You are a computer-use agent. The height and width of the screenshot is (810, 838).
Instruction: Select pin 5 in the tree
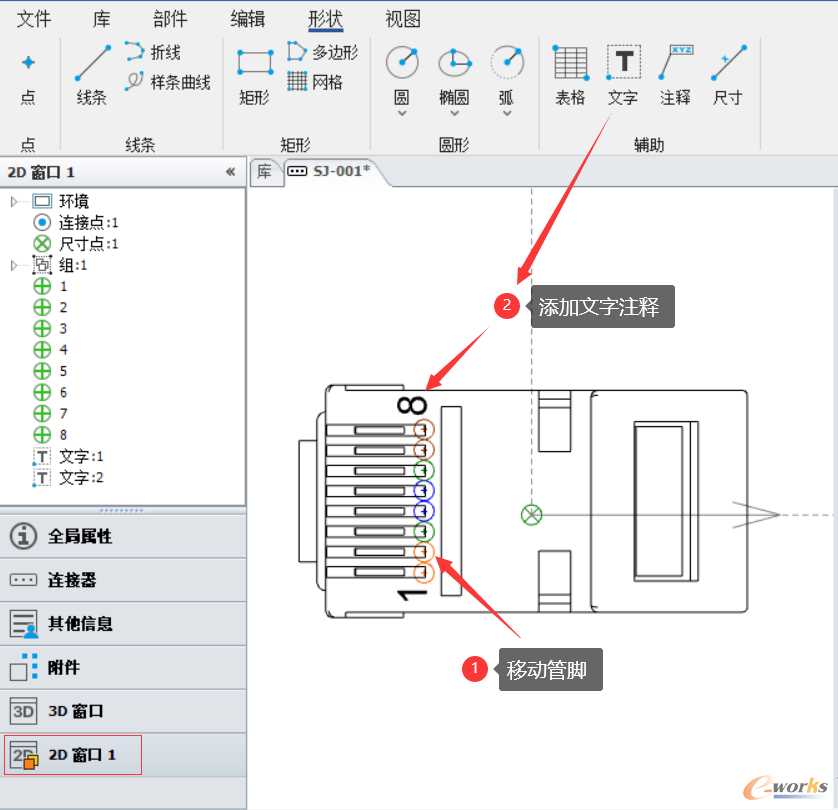tap(51, 371)
